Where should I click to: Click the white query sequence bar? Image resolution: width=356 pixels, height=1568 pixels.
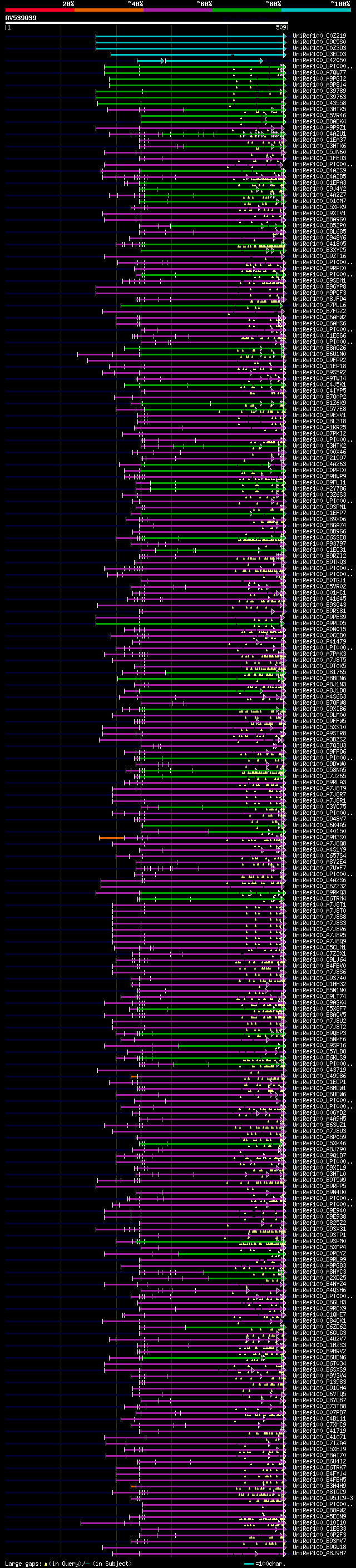click(147, 23)
